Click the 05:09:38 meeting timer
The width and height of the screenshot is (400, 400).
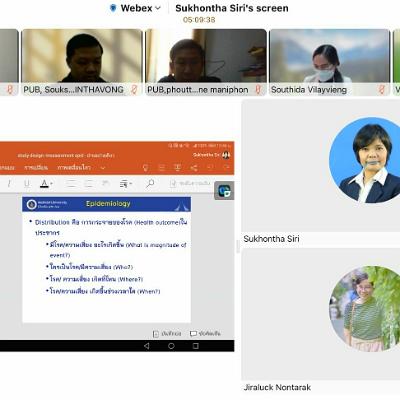pos(199,20)
